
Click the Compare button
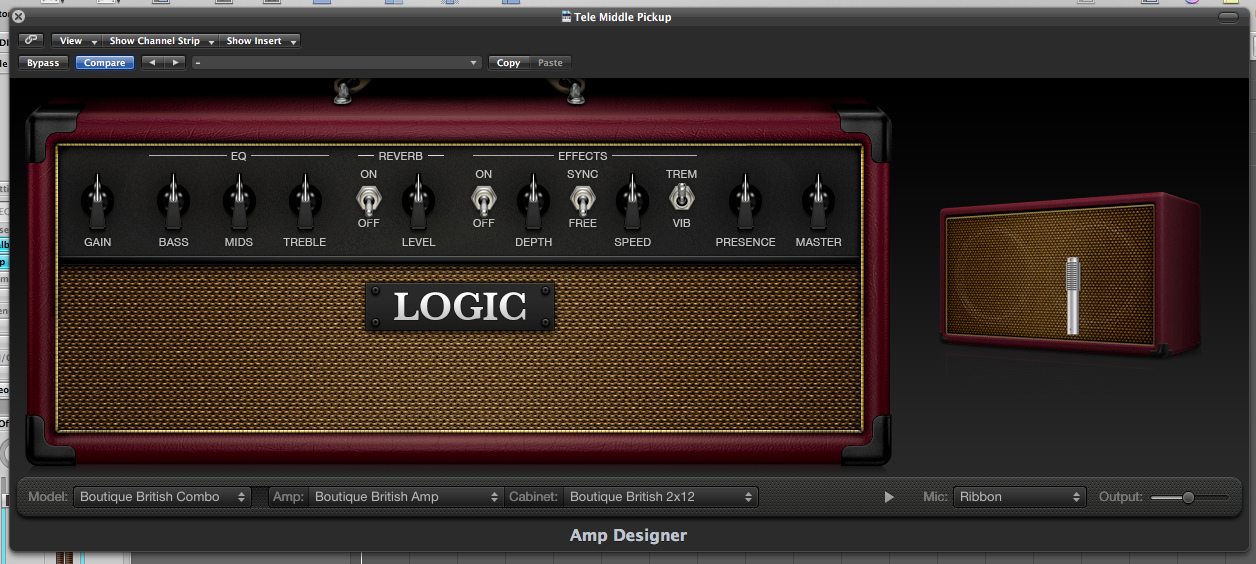pyautogui.click(x=105, y=63)
